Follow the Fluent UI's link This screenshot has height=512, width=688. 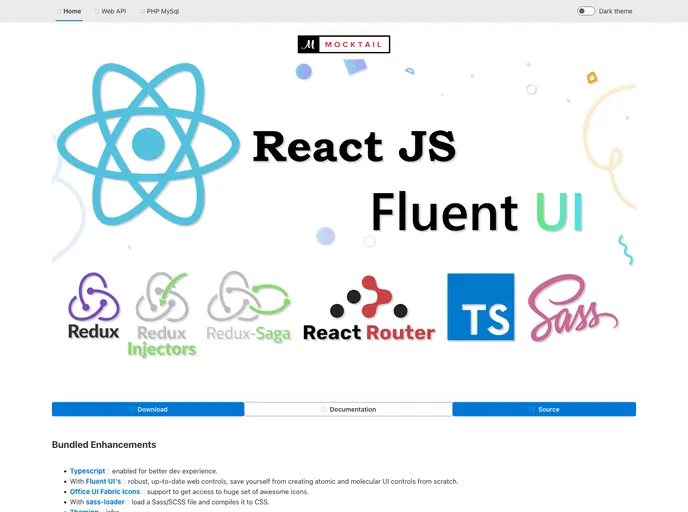tap(103, 481)
